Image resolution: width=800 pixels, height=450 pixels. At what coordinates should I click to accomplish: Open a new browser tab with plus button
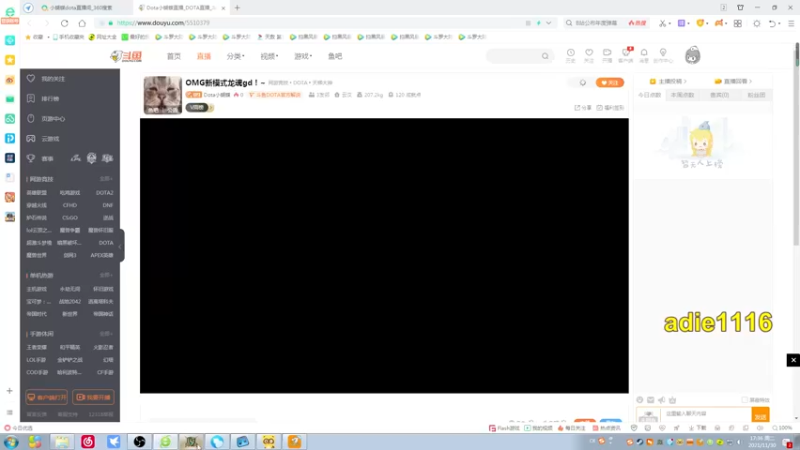pyautogui.click(x=237, y=8)
